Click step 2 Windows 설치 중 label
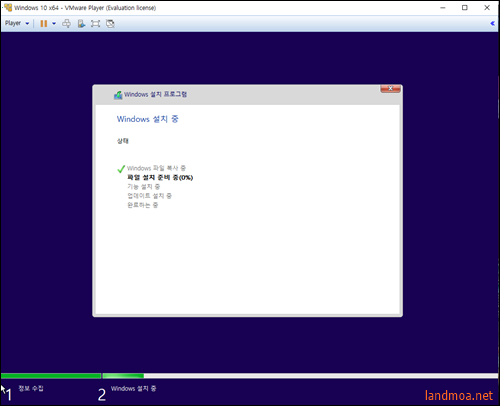 [x=133, y=389]
